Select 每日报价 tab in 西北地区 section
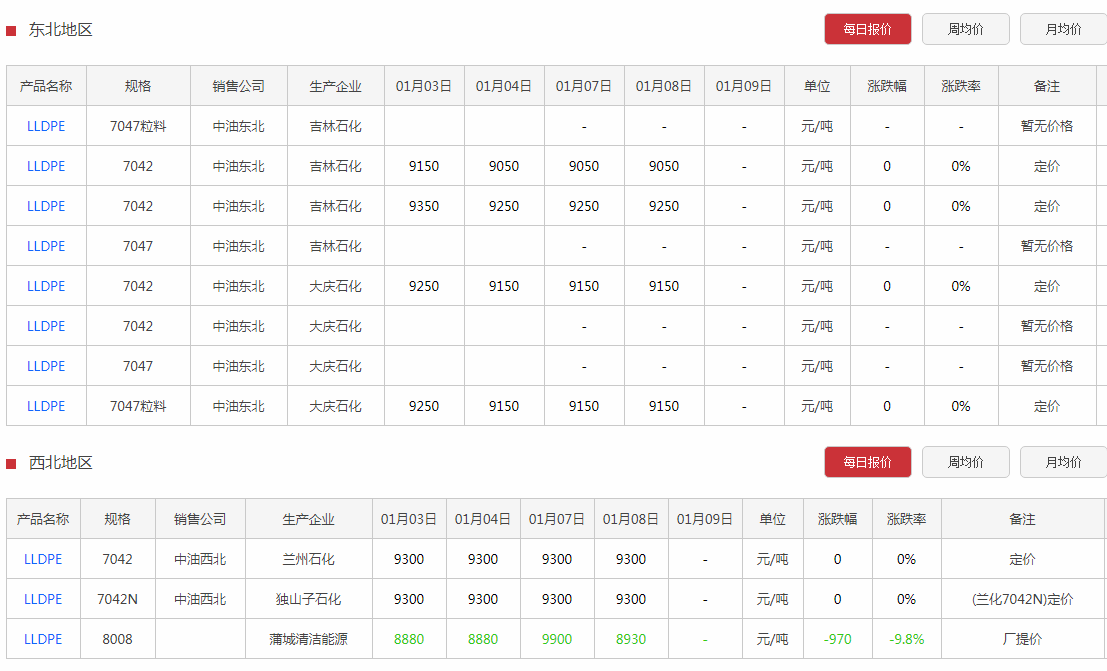 coord(867,462)
